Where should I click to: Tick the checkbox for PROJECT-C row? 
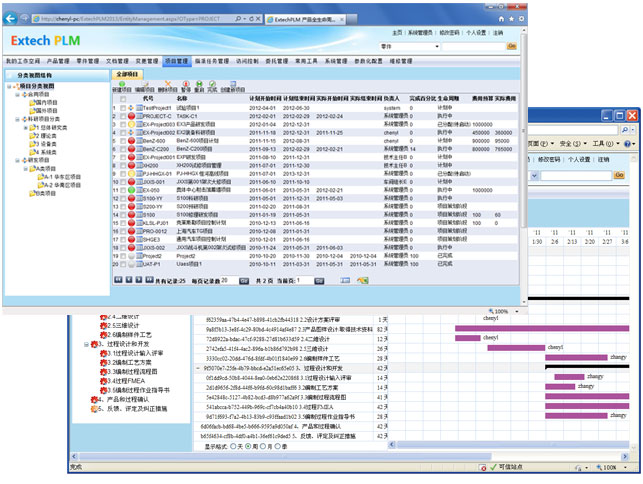coord(123,116)
